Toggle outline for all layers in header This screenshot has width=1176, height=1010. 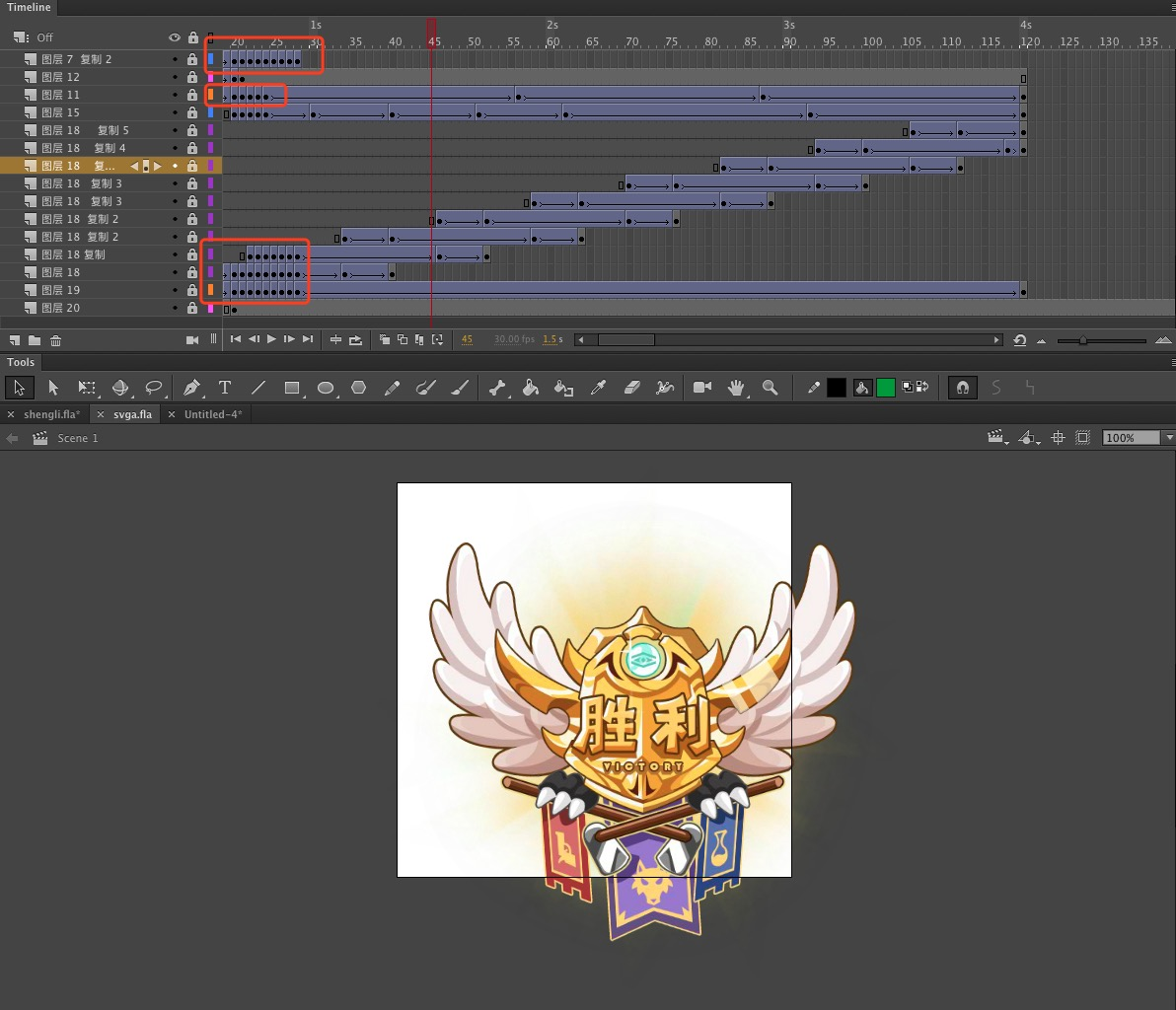coord(210,37)
